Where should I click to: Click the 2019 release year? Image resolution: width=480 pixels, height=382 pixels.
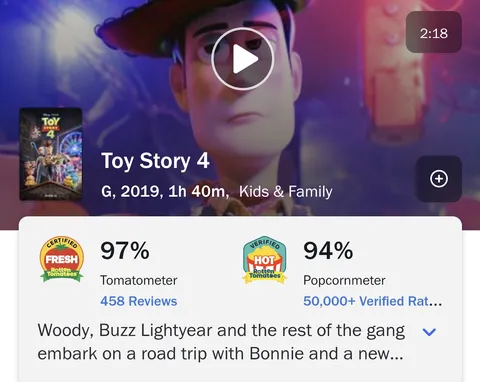(142, 191)
